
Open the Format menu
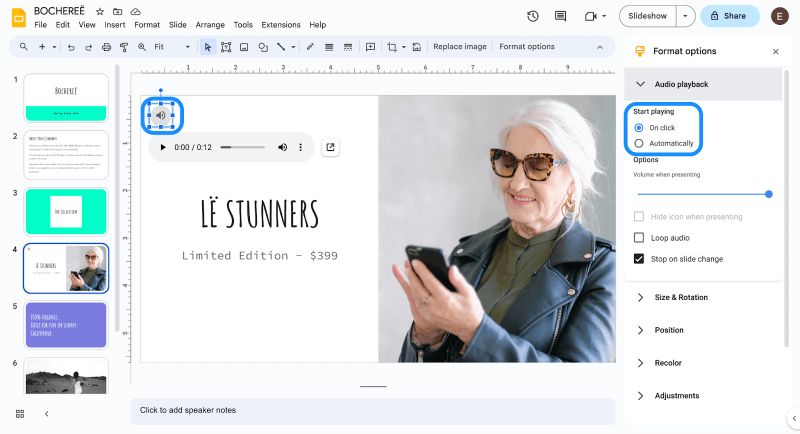pyautogui.click(x=147, y=25)
